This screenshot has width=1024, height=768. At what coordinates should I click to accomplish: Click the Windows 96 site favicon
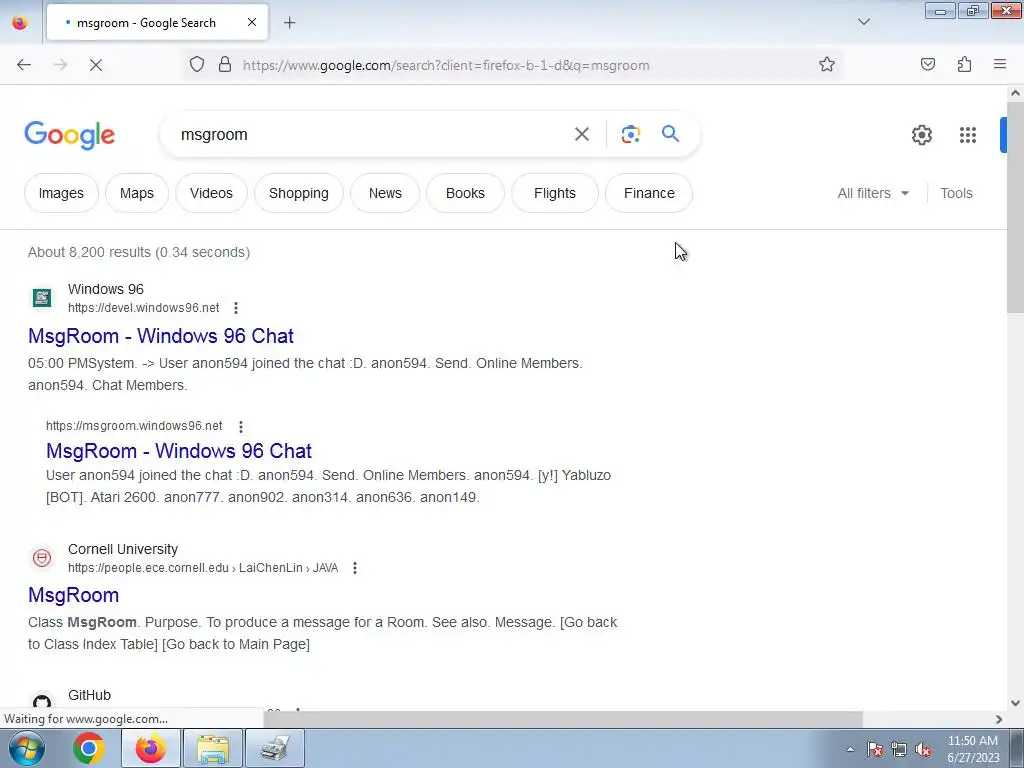(42, 298)
